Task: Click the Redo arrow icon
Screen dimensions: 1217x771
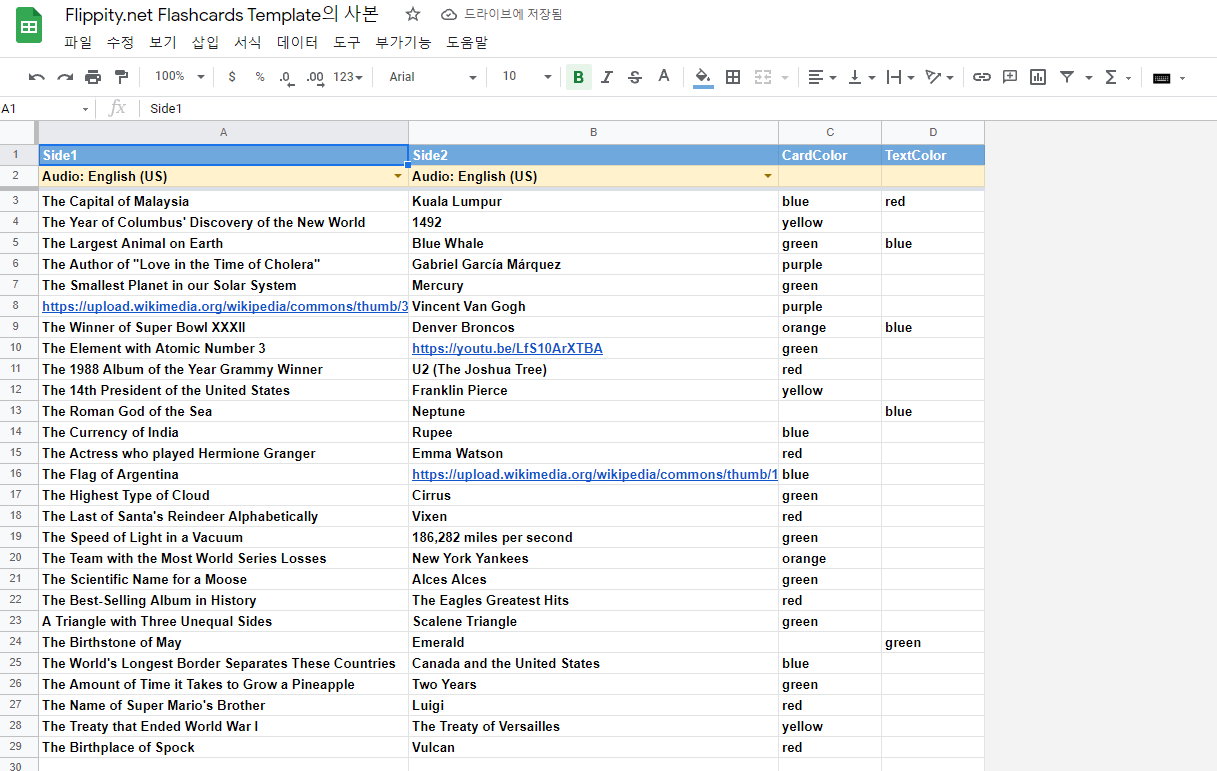Action: [x=65, y=77]
